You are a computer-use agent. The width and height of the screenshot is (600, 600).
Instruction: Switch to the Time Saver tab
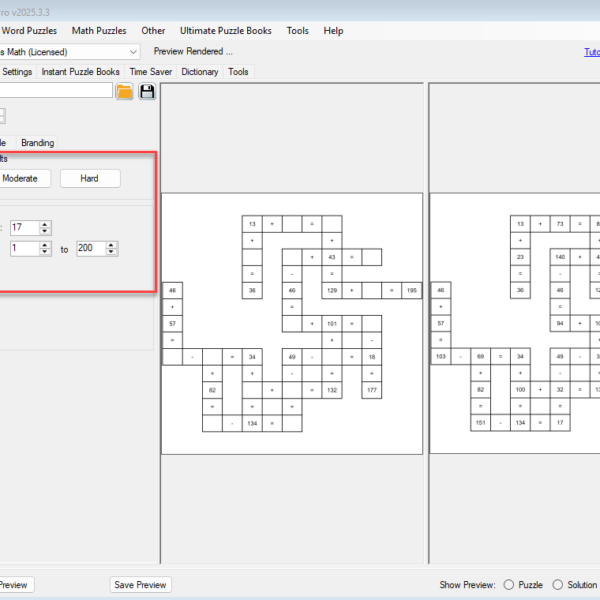151,72
